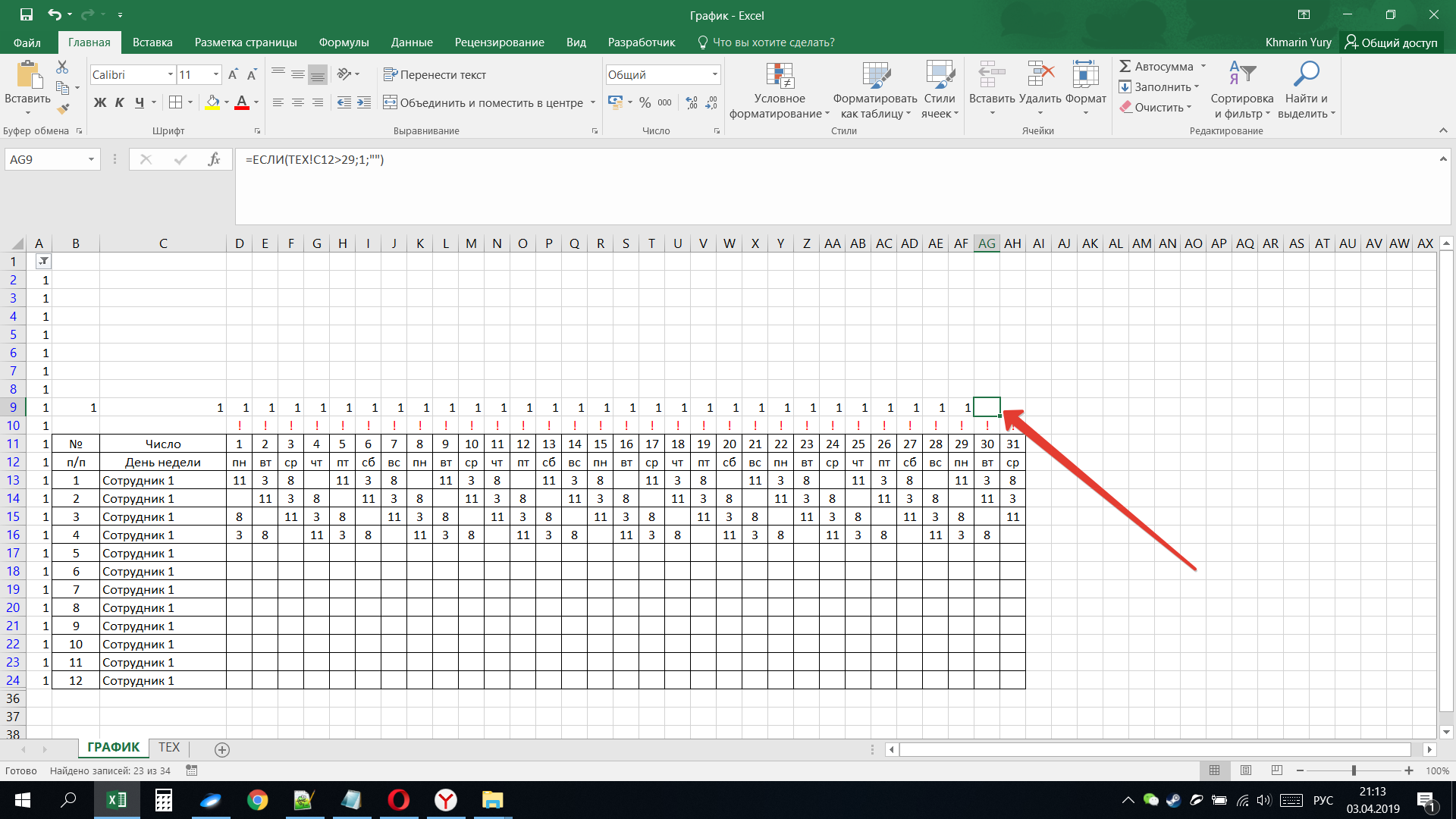Open the Общий number format dropdown
The height and width of the screenshot is (819, 1456).
click(x=714, y=74)
